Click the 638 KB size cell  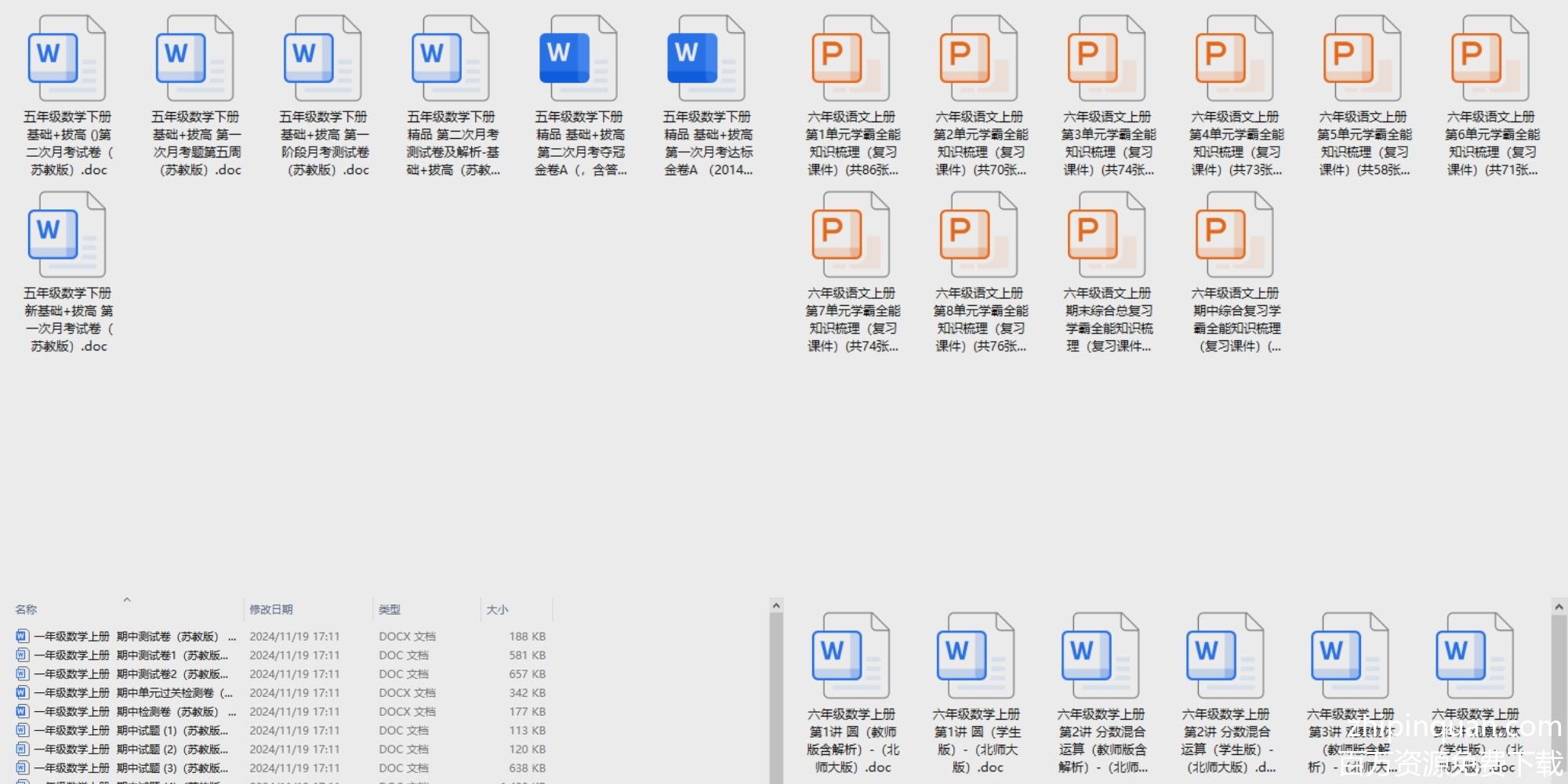(x=528, y=768)
